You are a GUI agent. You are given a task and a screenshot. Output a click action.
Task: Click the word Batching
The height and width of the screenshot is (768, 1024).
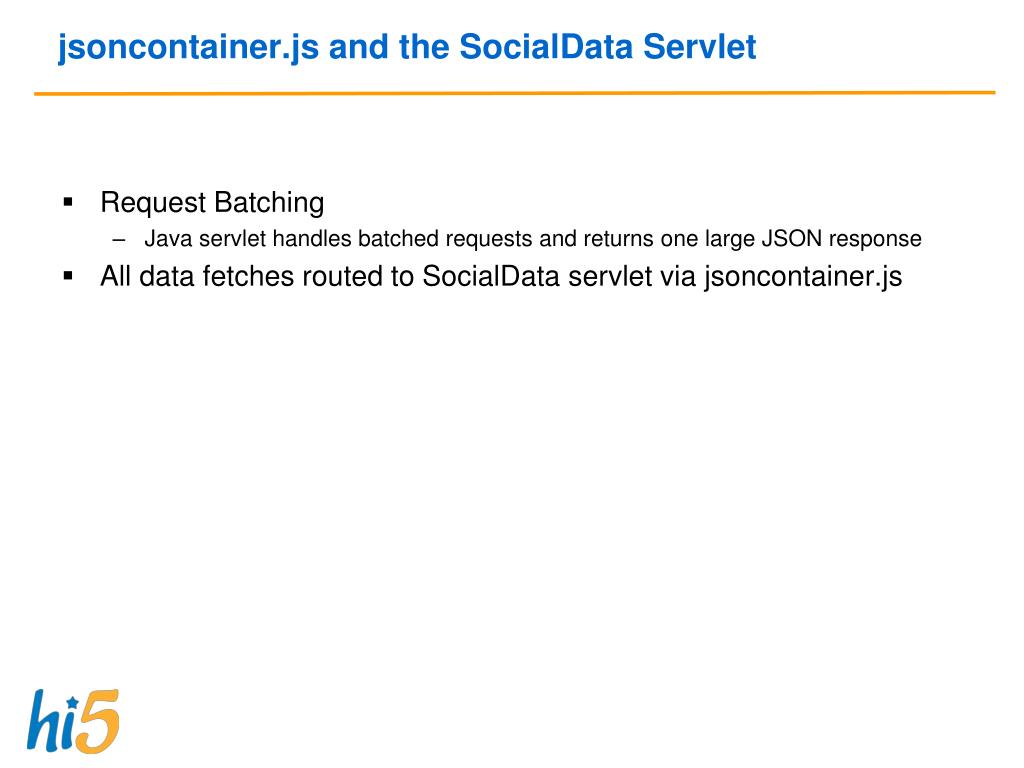tap(268, 203)
